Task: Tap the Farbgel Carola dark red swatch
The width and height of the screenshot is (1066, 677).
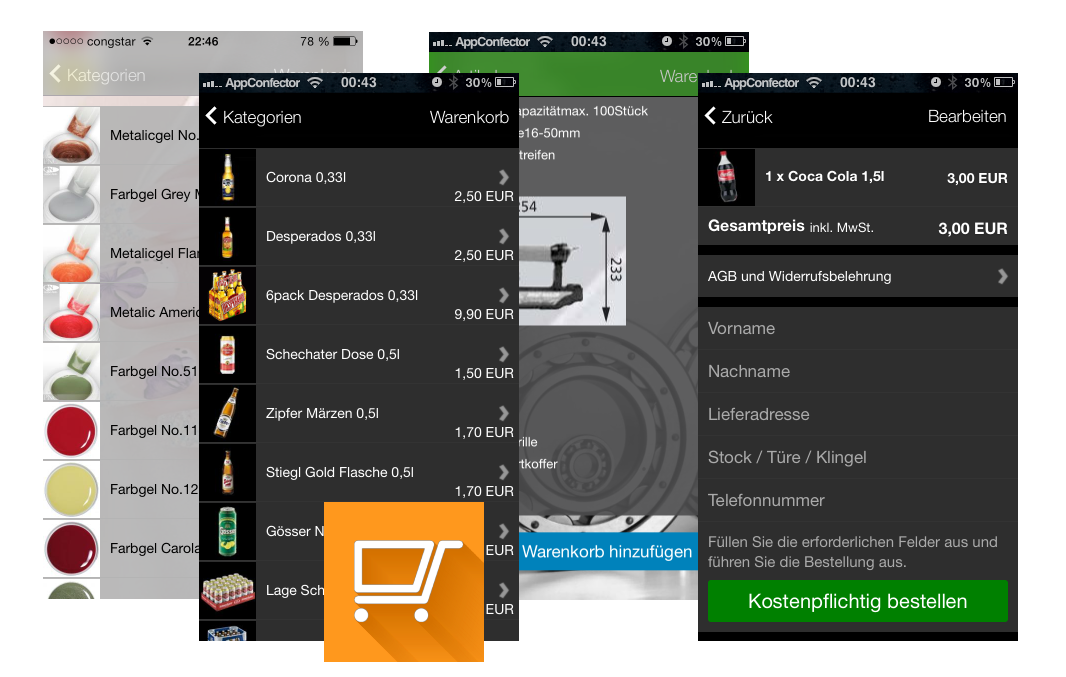Action: coord(71,549)
